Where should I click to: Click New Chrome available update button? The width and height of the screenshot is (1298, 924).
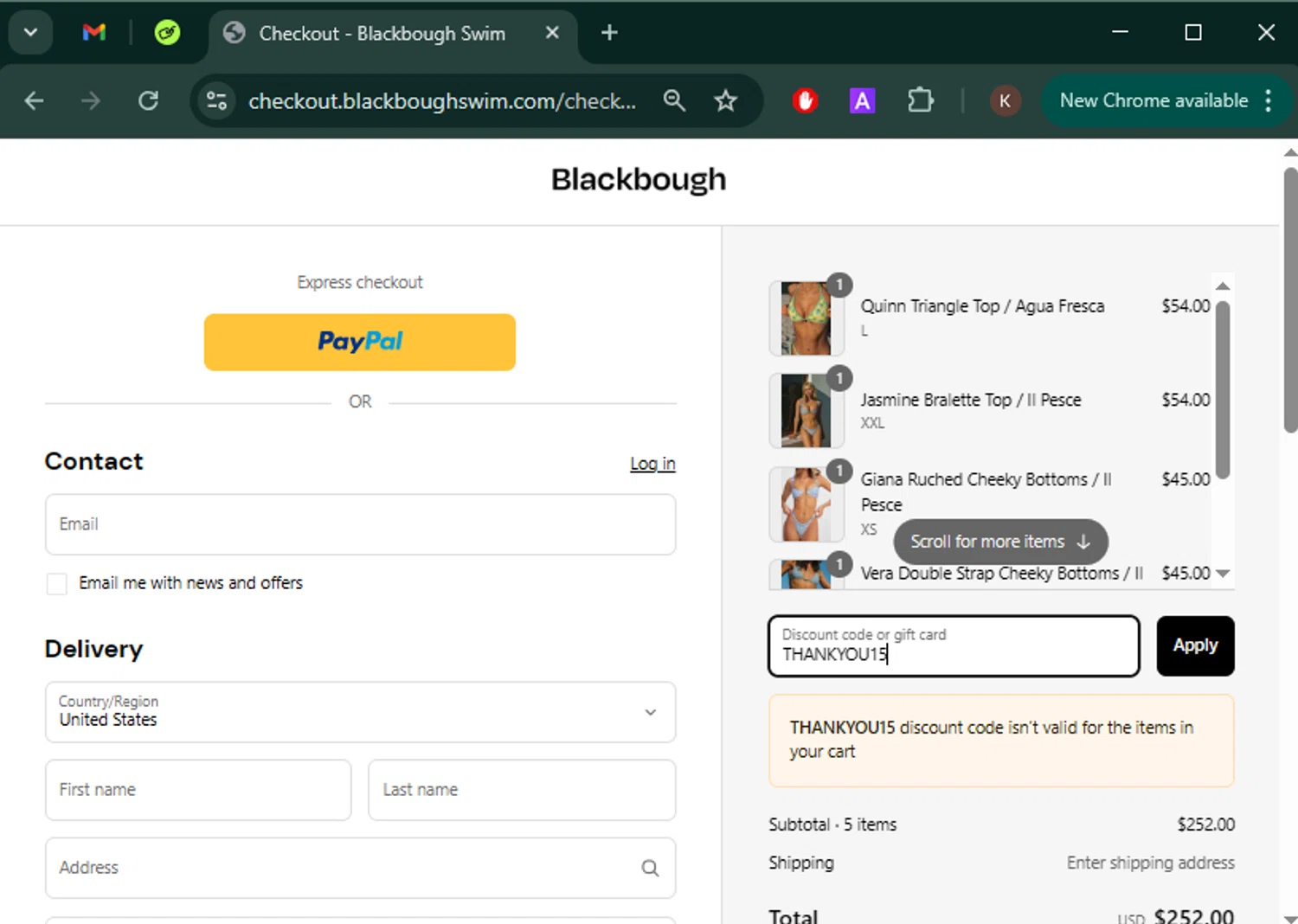[x=1153, y=101]
